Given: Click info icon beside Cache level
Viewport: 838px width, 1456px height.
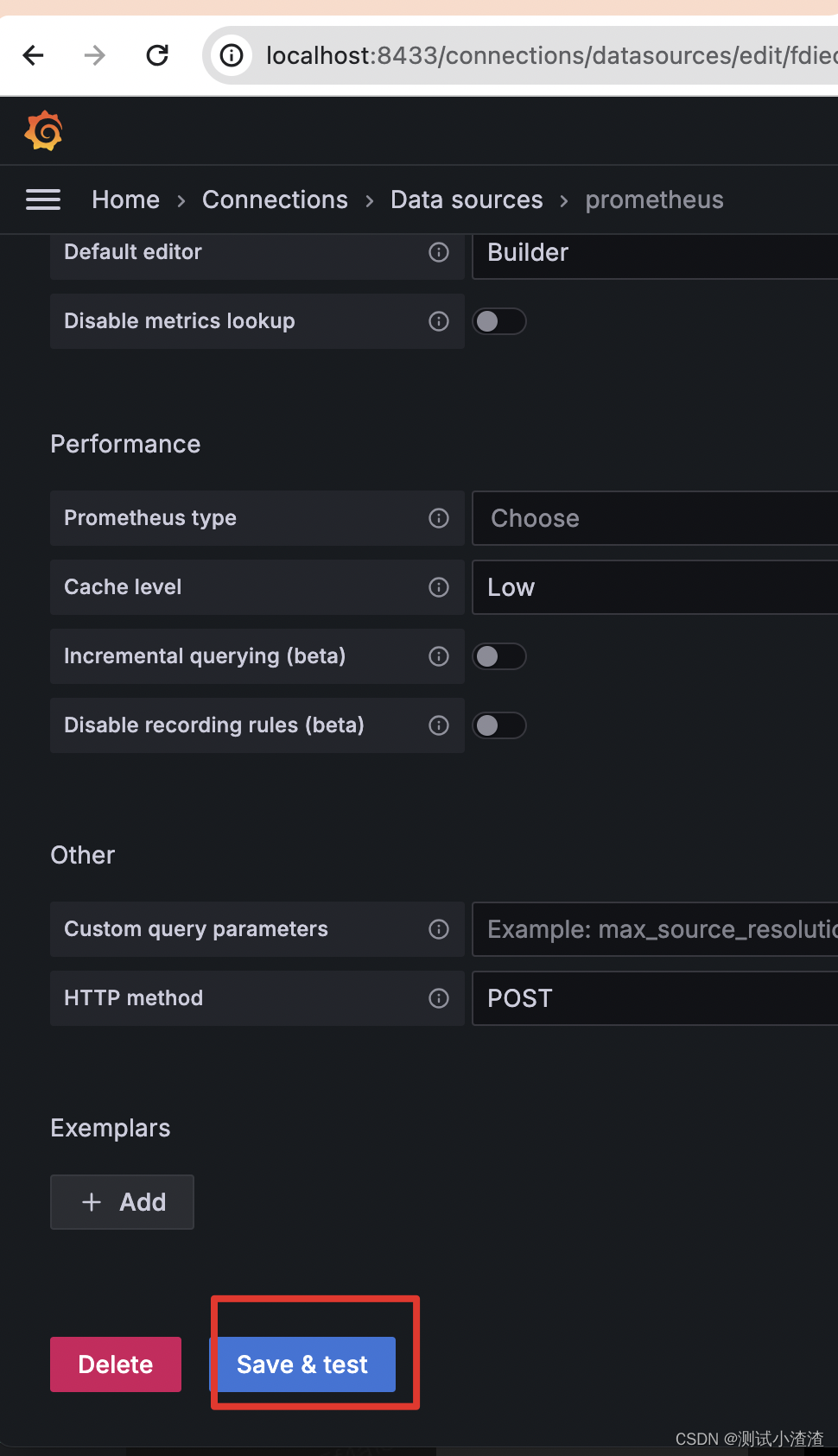Looking at the screenshot, I should tap(439, 587).
